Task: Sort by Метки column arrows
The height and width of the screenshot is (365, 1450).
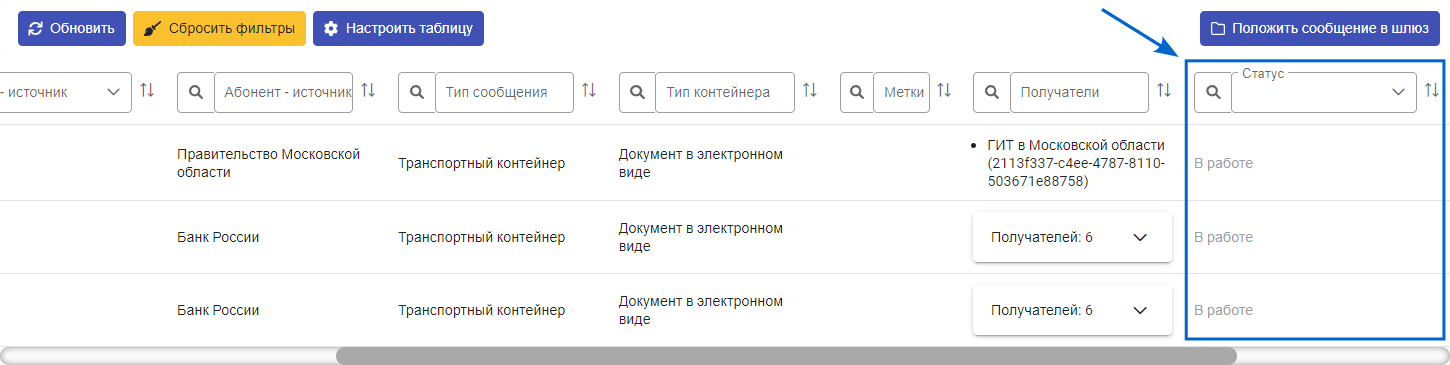Action: [x=945, y=91]
